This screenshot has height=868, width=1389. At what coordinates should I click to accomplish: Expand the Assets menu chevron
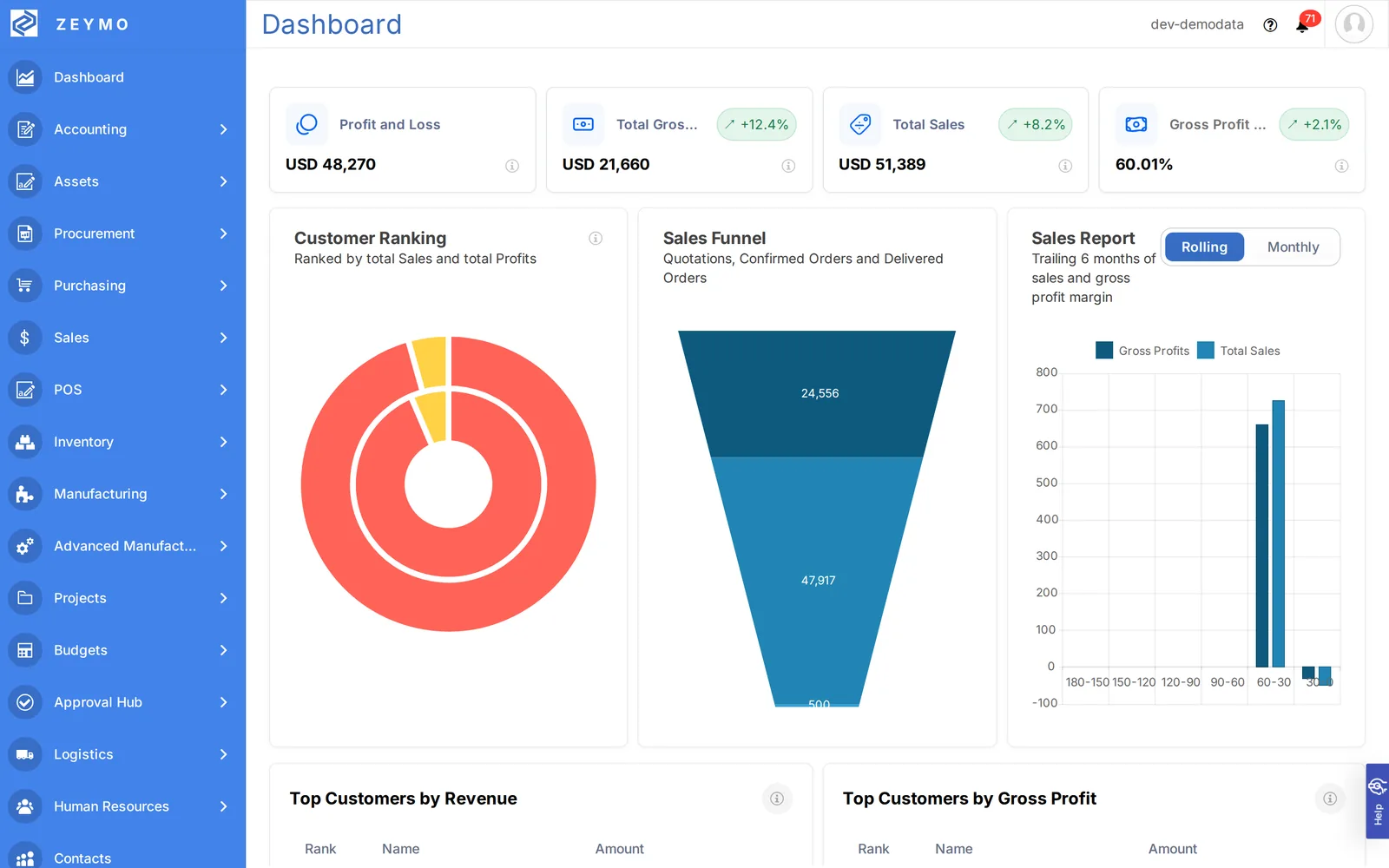tap(223, 181)
